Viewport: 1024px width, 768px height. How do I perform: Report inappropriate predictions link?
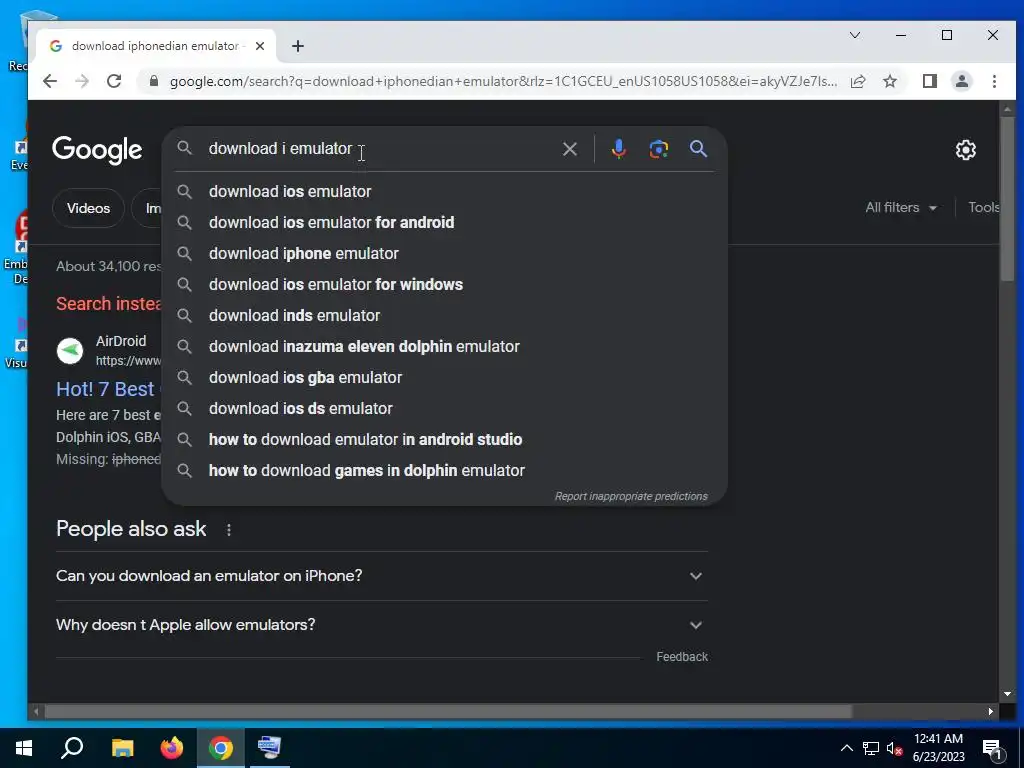coord(631,496)
